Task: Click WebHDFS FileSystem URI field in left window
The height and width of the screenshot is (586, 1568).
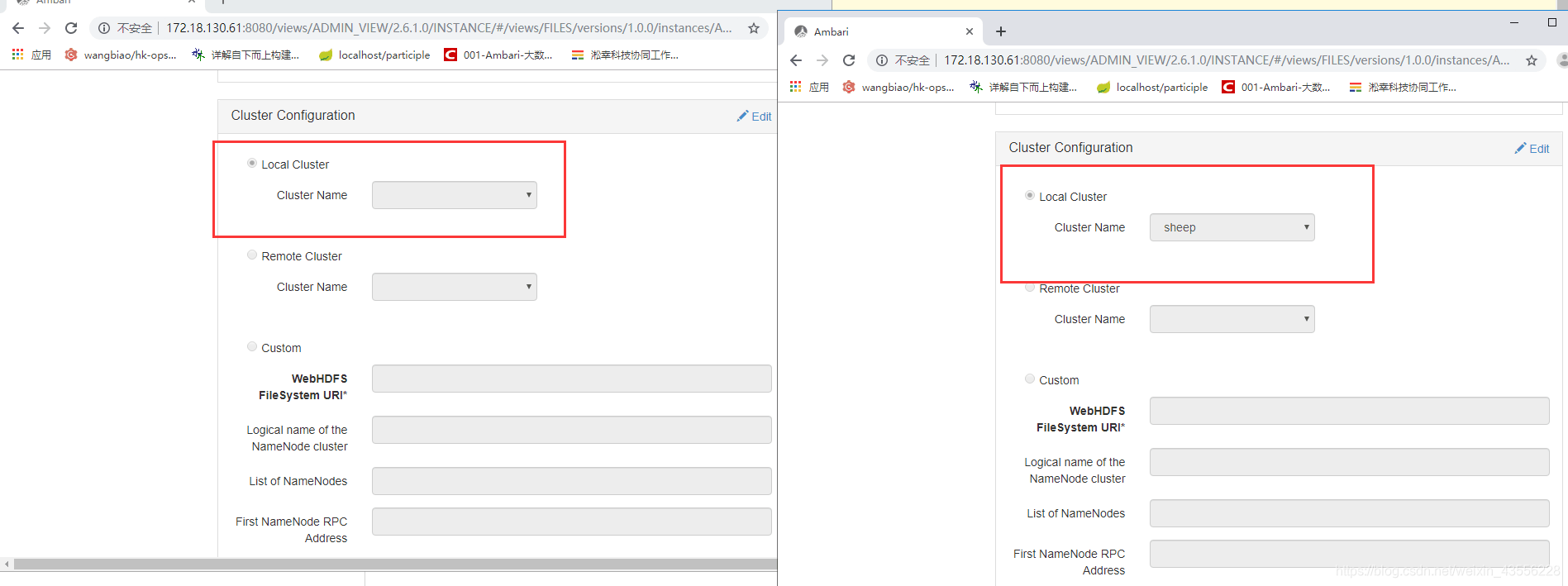Action: (x=572, y=379)
